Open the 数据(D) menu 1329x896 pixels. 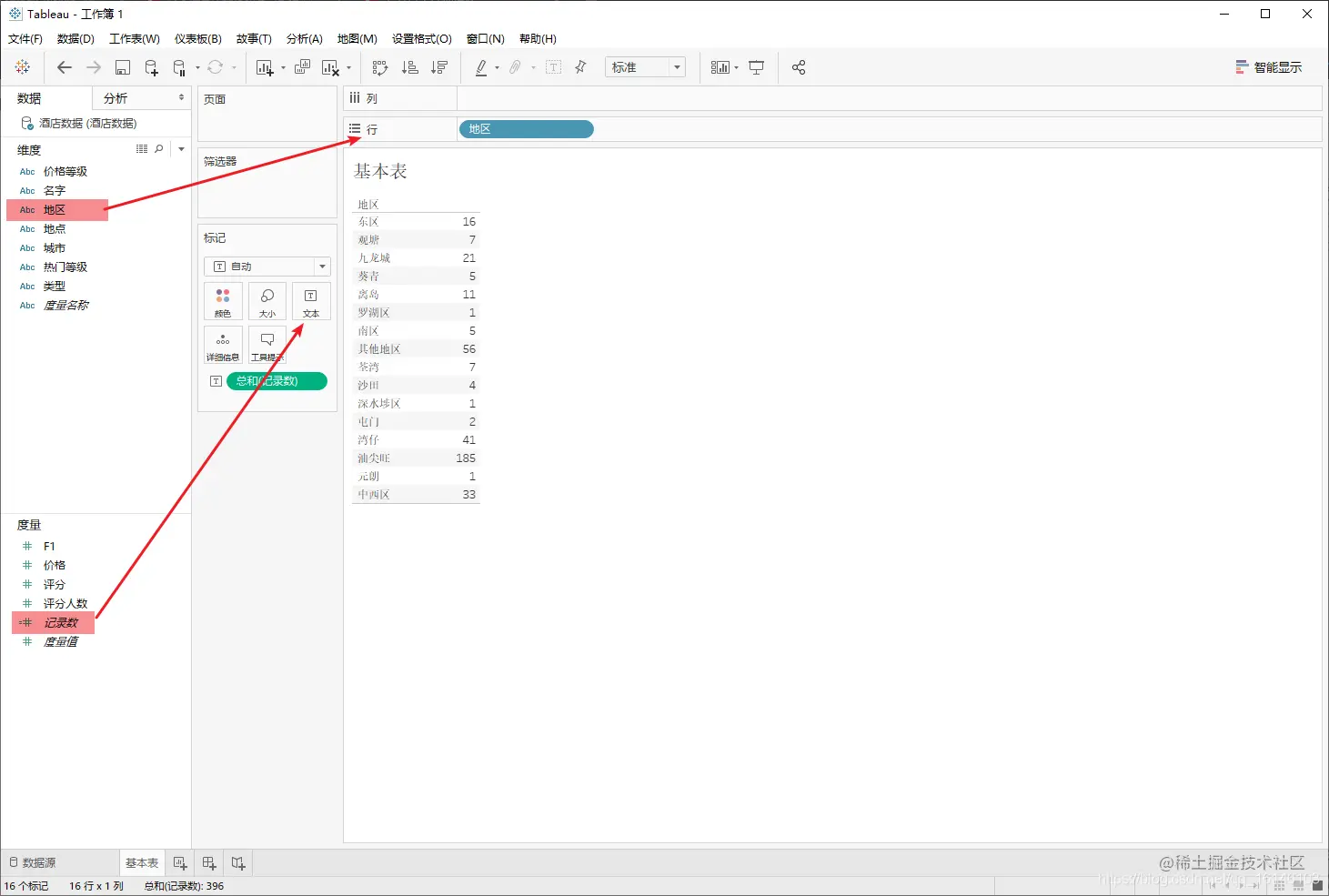point(76,39)
